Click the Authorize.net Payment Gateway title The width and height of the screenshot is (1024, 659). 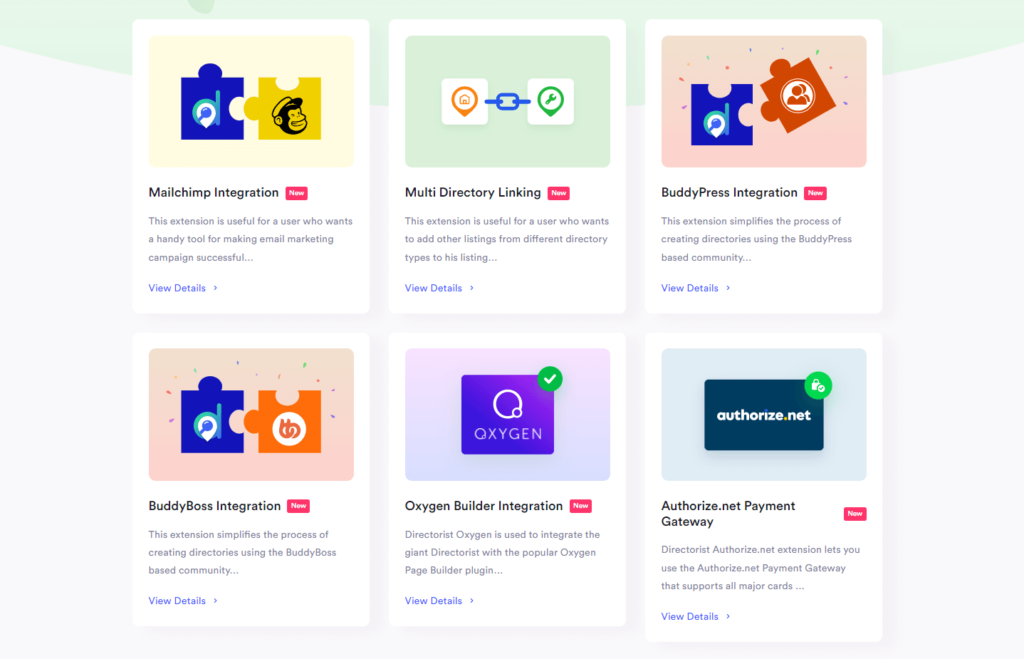[728, 513]
